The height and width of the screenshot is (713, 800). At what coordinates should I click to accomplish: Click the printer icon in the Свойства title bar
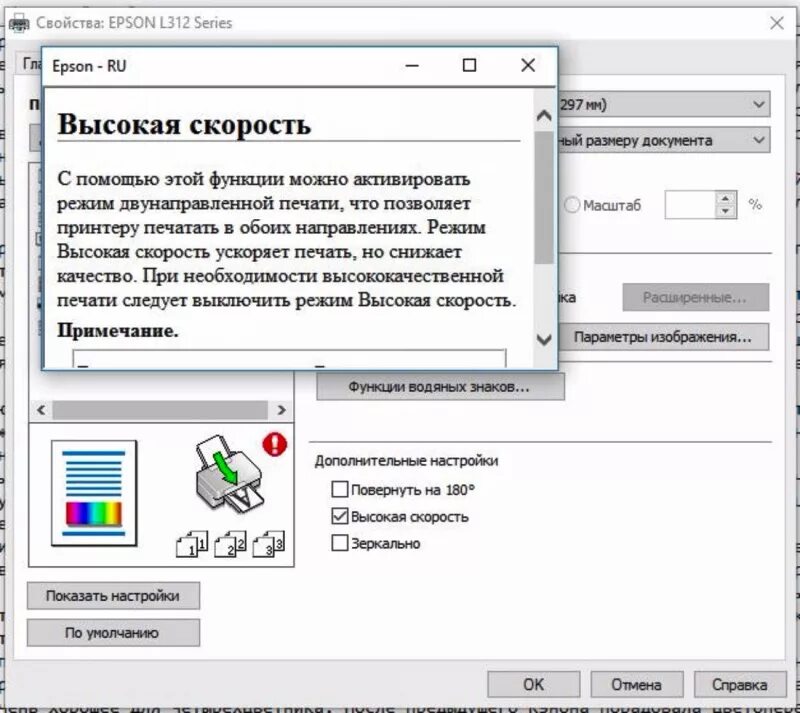(x=19, y=23)
